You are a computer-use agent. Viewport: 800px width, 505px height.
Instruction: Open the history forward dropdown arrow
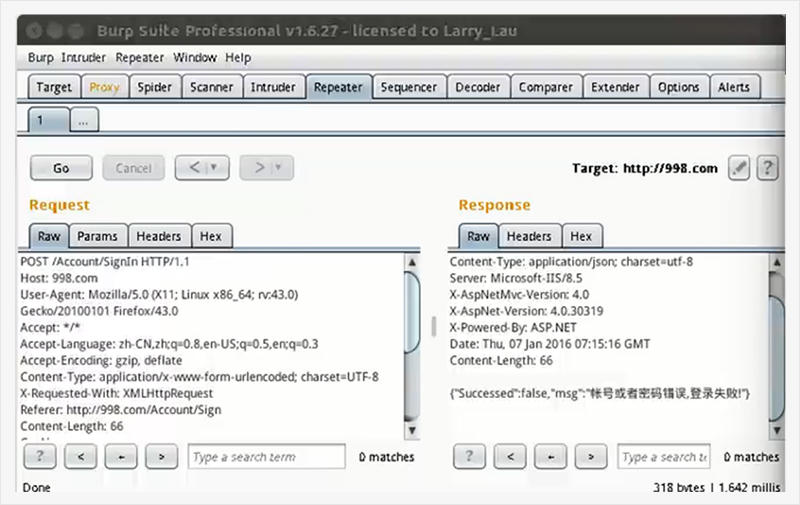click(279, 167)
